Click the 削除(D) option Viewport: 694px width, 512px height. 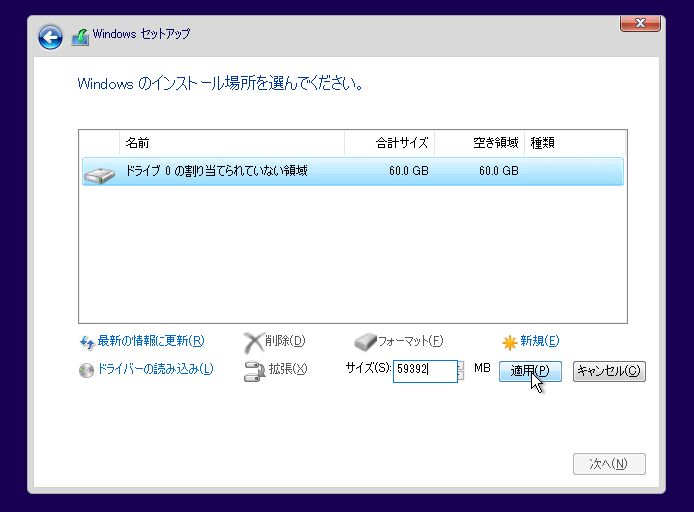point(285,341)
